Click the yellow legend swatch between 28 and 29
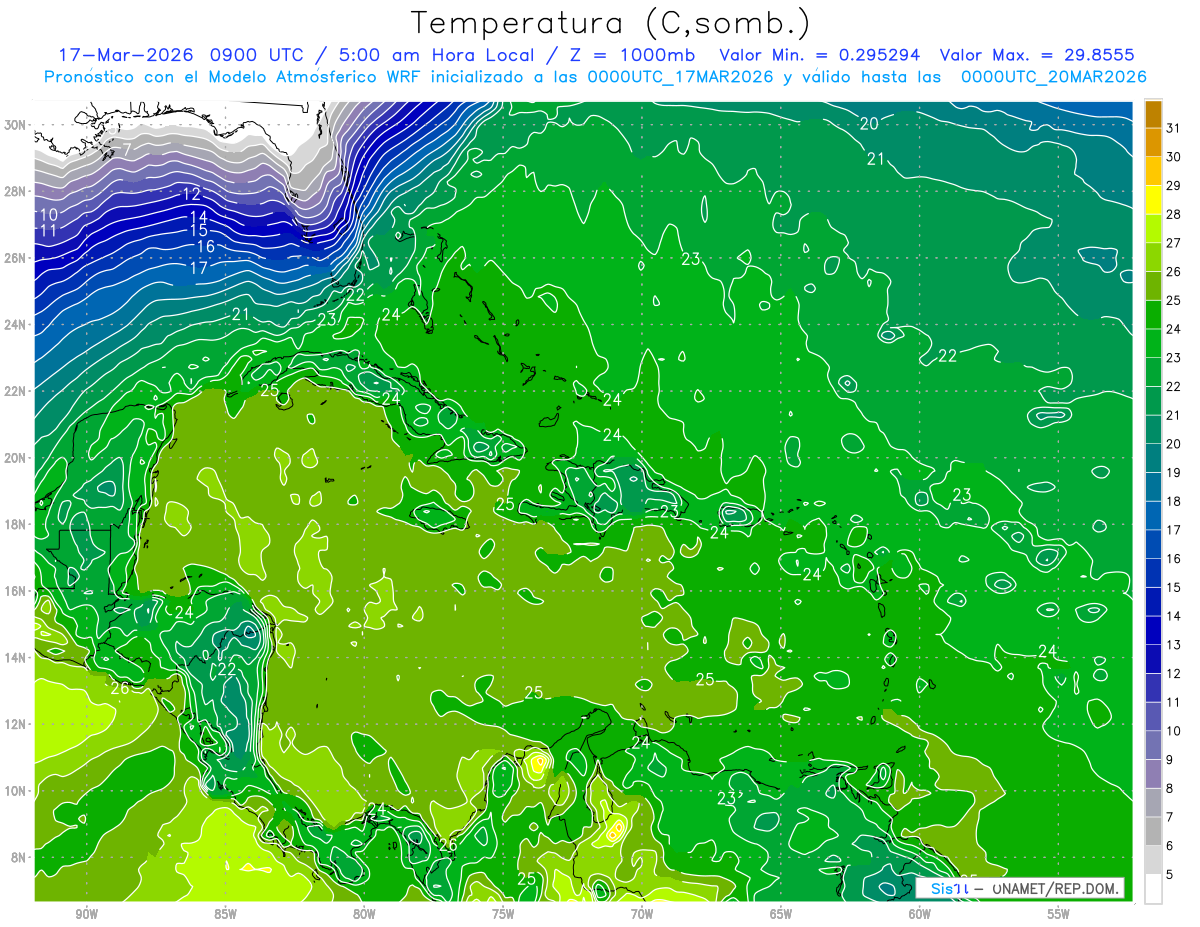Image resolution: width=1200 pixels, height=927 pixels. pos(1153,200)
